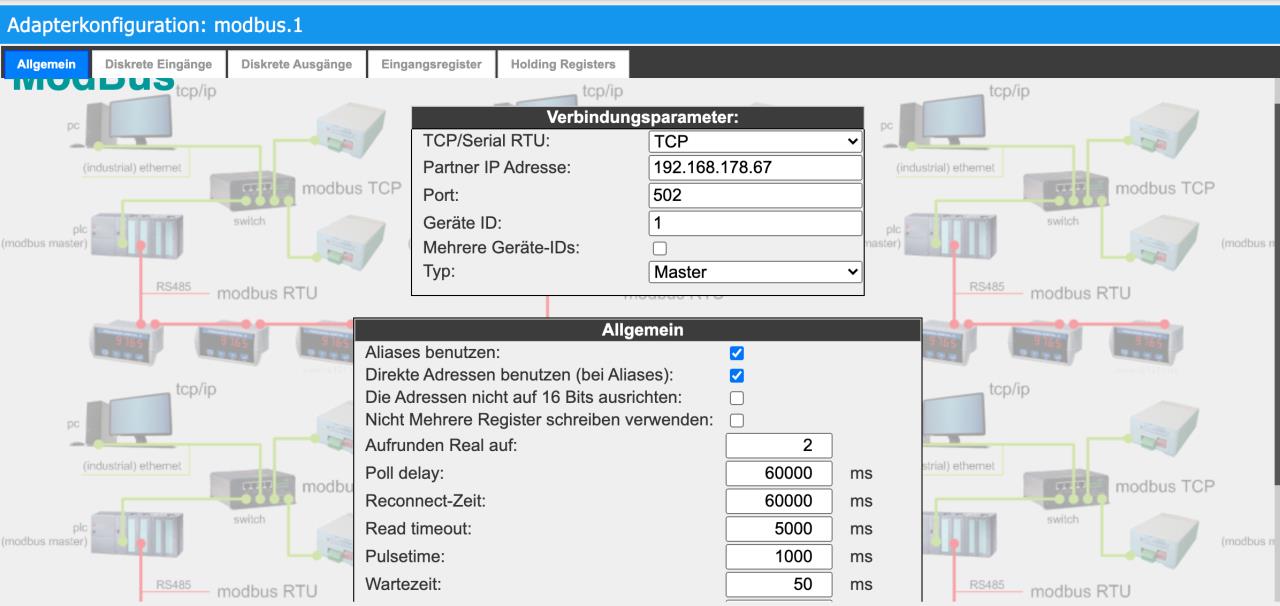Click the Pulsetime input field
This screenshot has height=606, width=1280.
coord(779,557)
